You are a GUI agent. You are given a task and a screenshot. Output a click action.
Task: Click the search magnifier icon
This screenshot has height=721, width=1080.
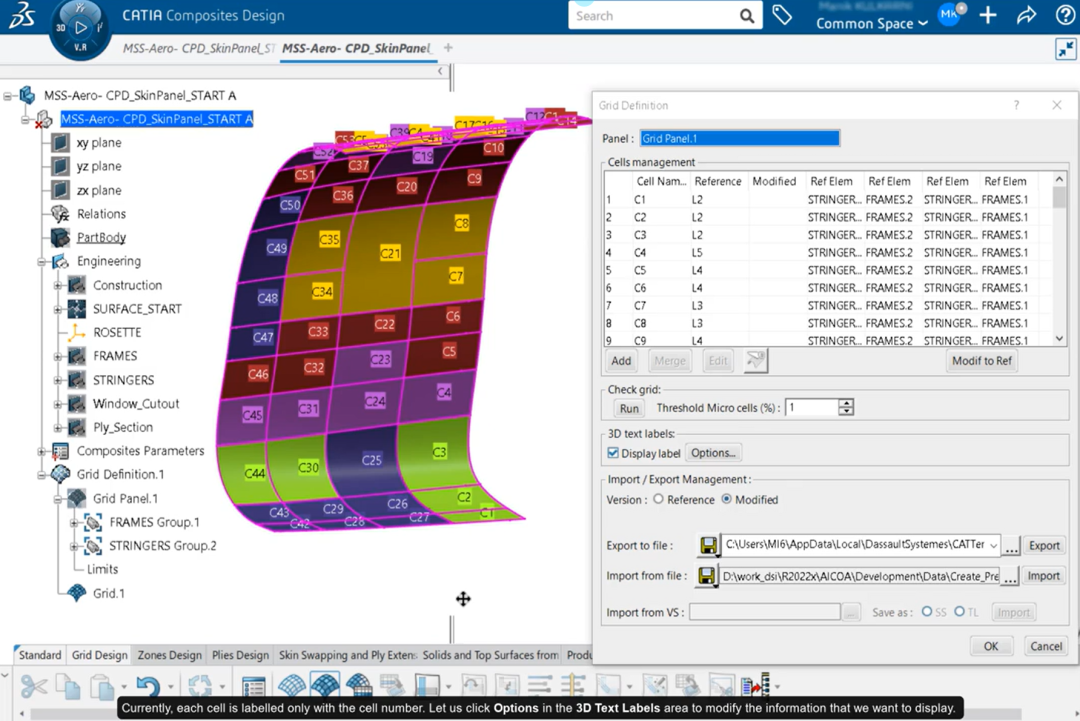pos(747,16)
